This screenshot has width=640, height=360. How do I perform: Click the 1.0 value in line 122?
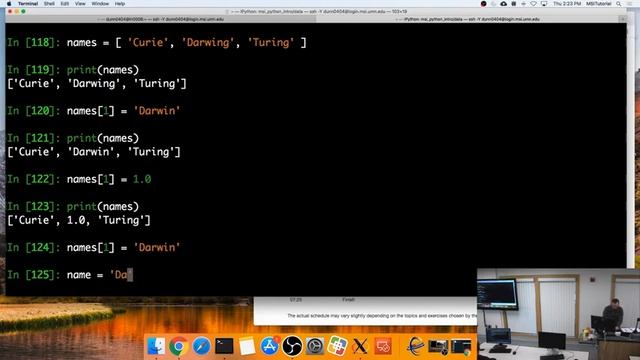click(x=142, y=179)
